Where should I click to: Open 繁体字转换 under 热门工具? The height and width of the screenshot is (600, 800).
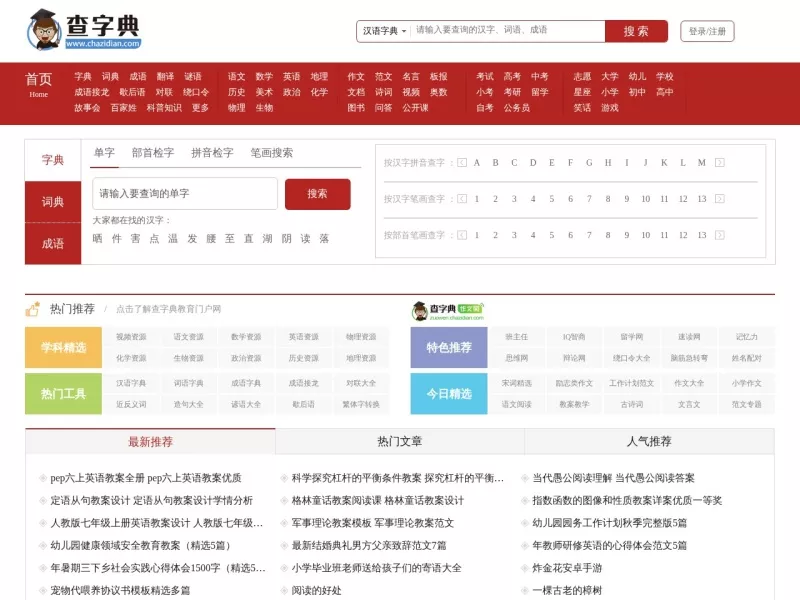pos(361,405)
